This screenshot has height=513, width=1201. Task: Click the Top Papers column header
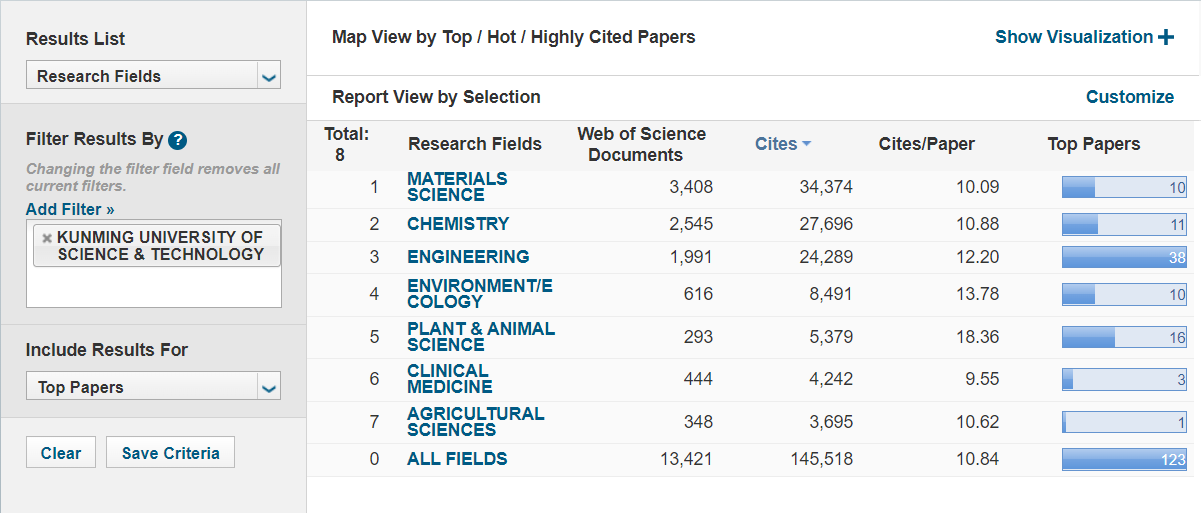point(1094,144)
